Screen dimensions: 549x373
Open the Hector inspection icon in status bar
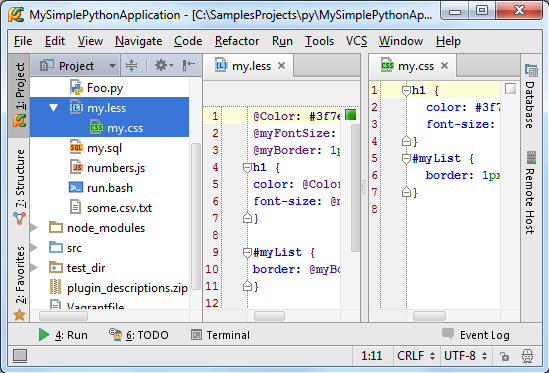[528, 356]
